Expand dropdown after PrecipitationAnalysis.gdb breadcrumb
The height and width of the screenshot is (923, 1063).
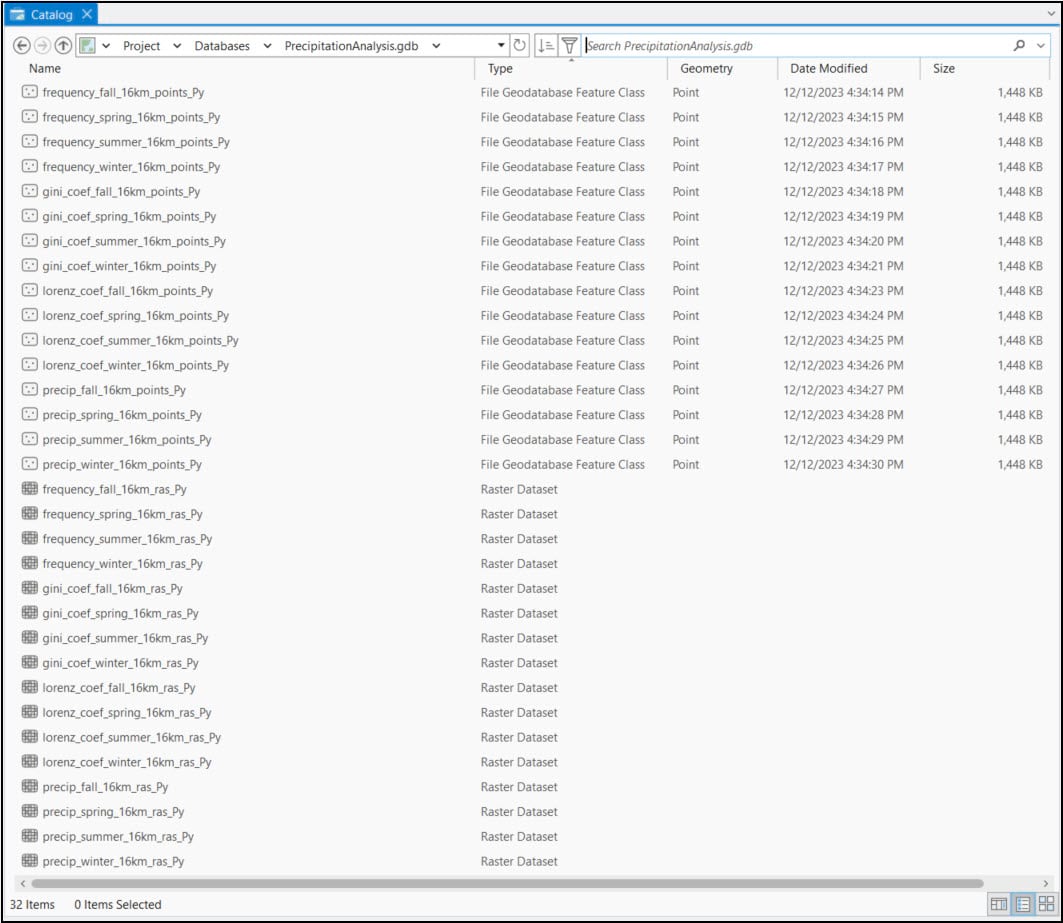(436, 46)
